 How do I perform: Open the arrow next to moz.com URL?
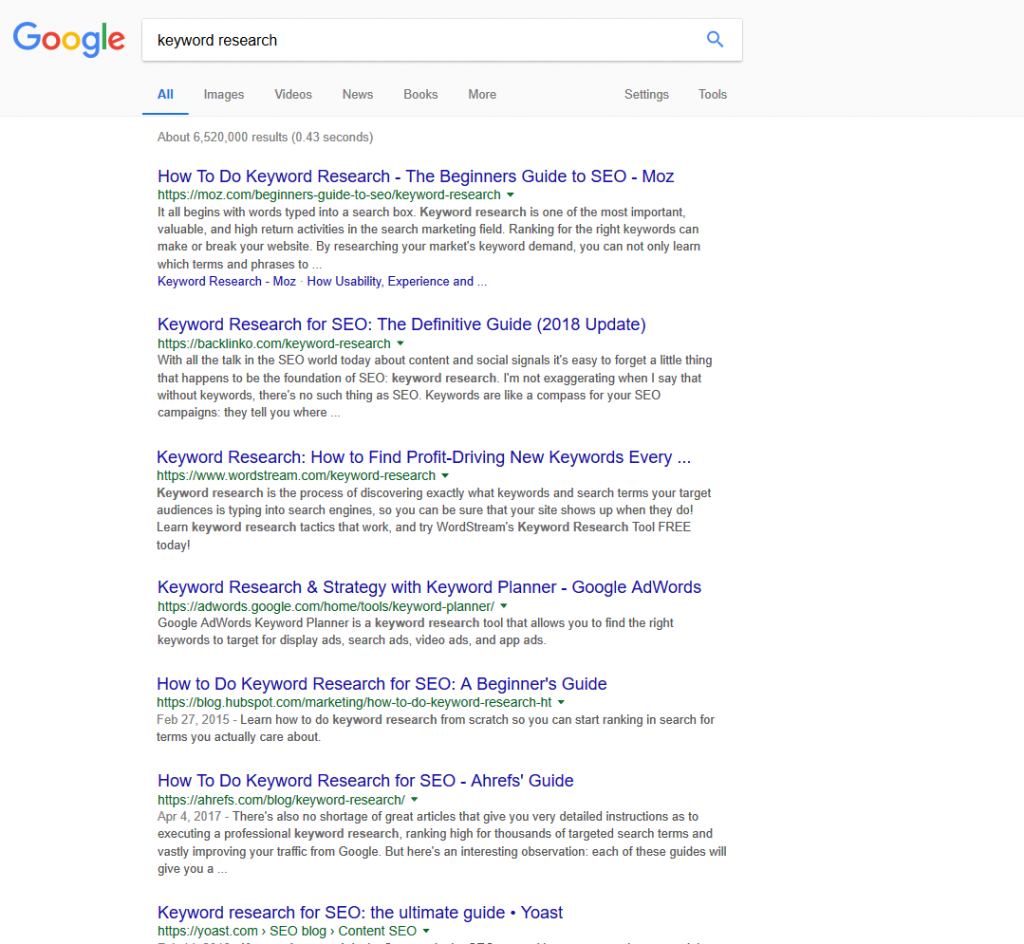pos(511,195)
